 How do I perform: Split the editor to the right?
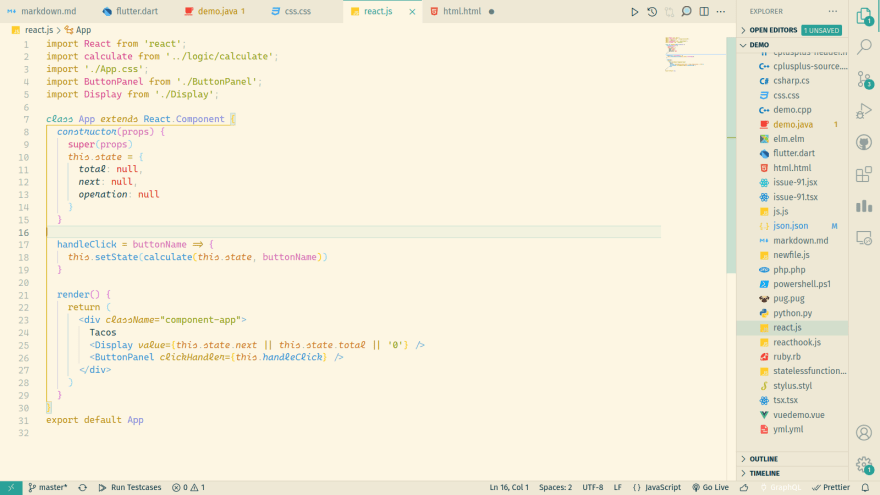tap(704, 11)
